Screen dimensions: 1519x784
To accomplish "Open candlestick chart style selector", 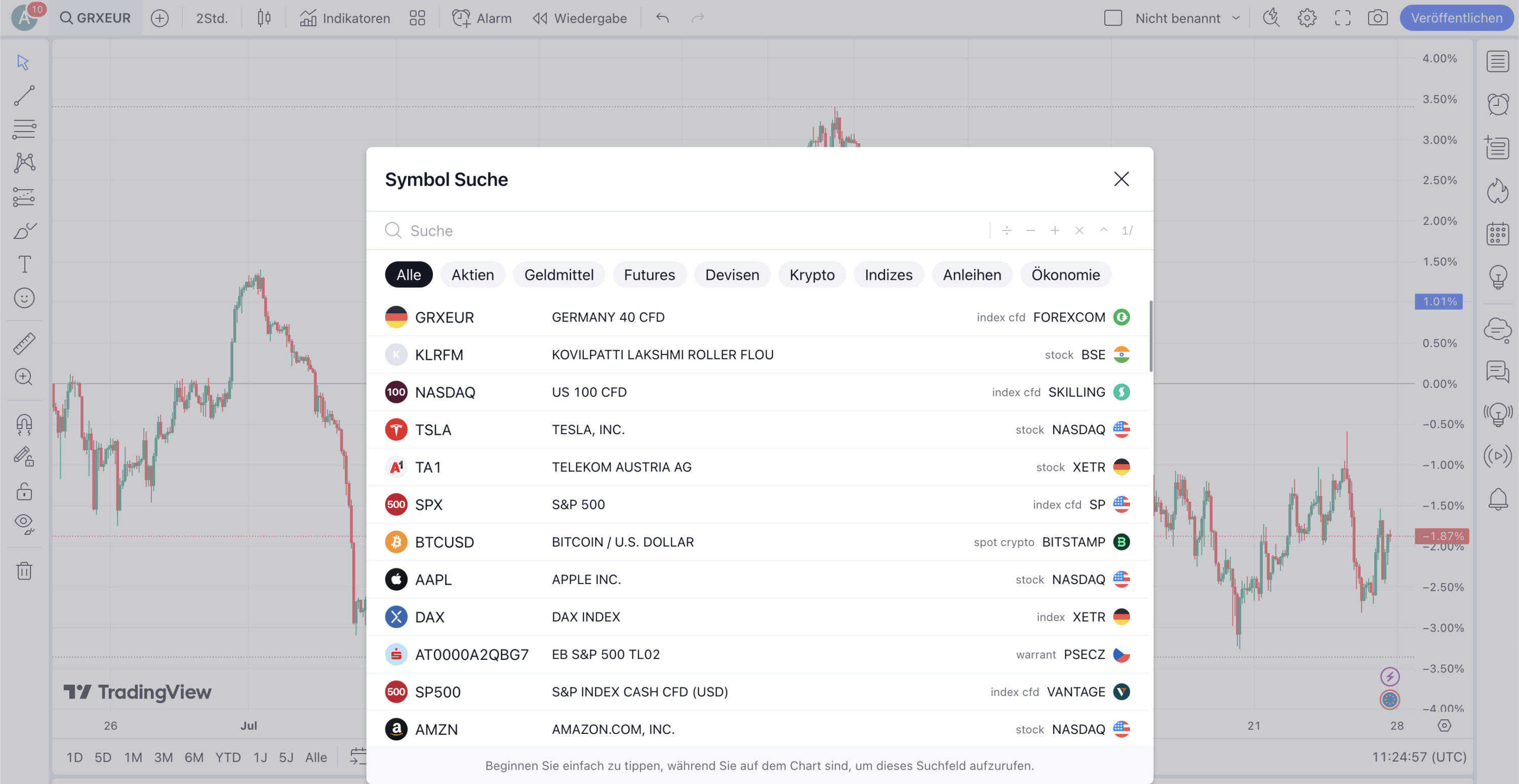I will click(x=264, y=18).
